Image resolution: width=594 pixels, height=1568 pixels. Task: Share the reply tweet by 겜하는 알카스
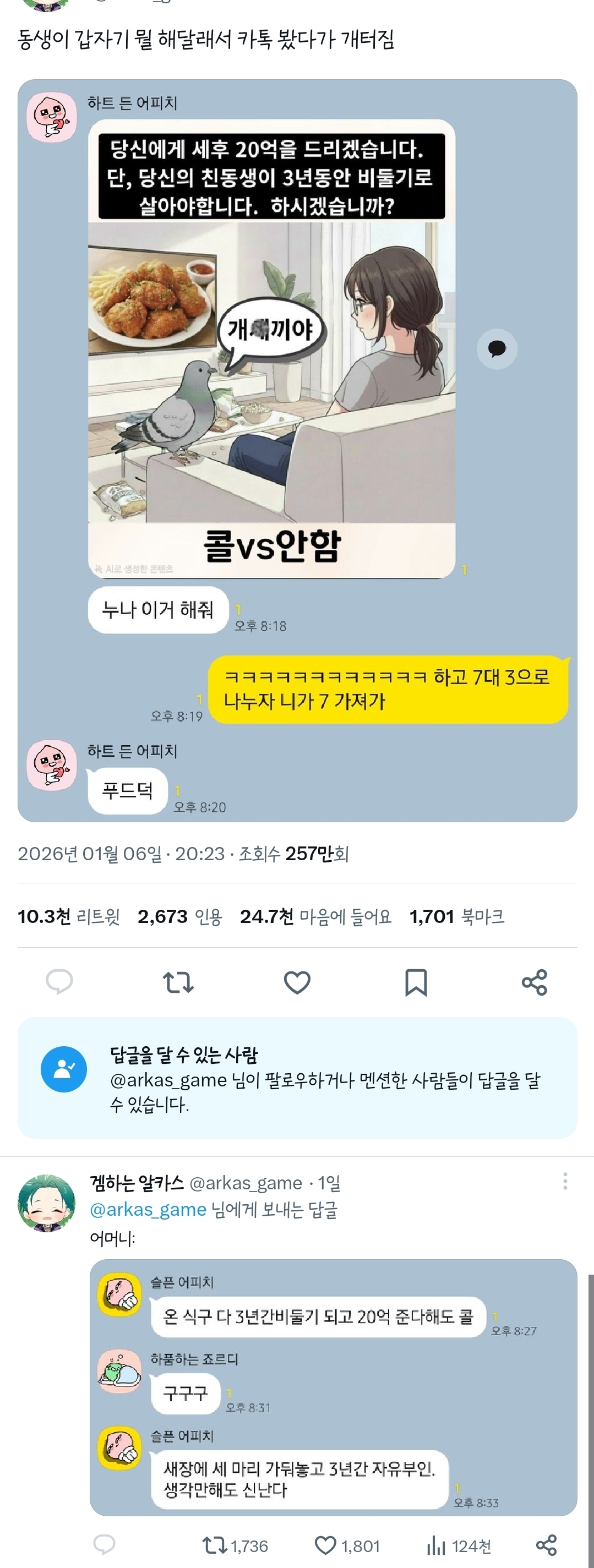(x=546, y=1545)
